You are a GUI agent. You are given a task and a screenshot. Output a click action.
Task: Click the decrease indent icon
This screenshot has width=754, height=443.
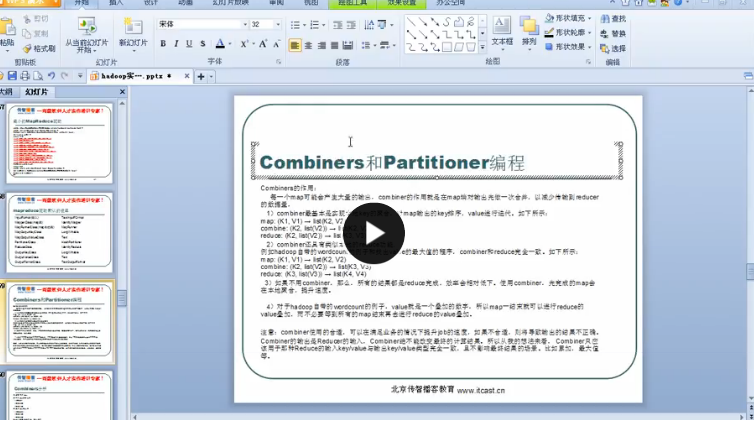click(338, 25)
